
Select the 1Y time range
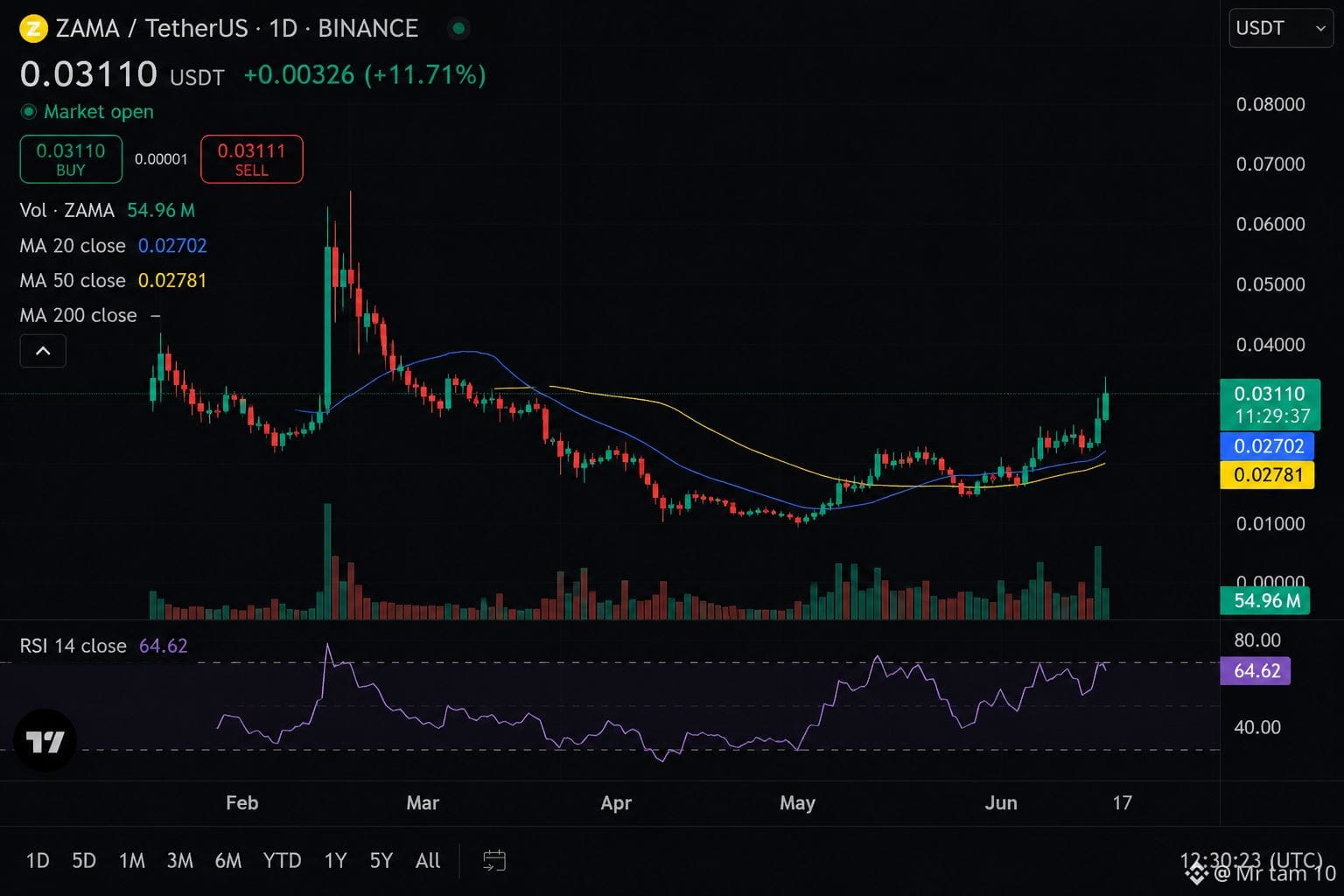336,861
